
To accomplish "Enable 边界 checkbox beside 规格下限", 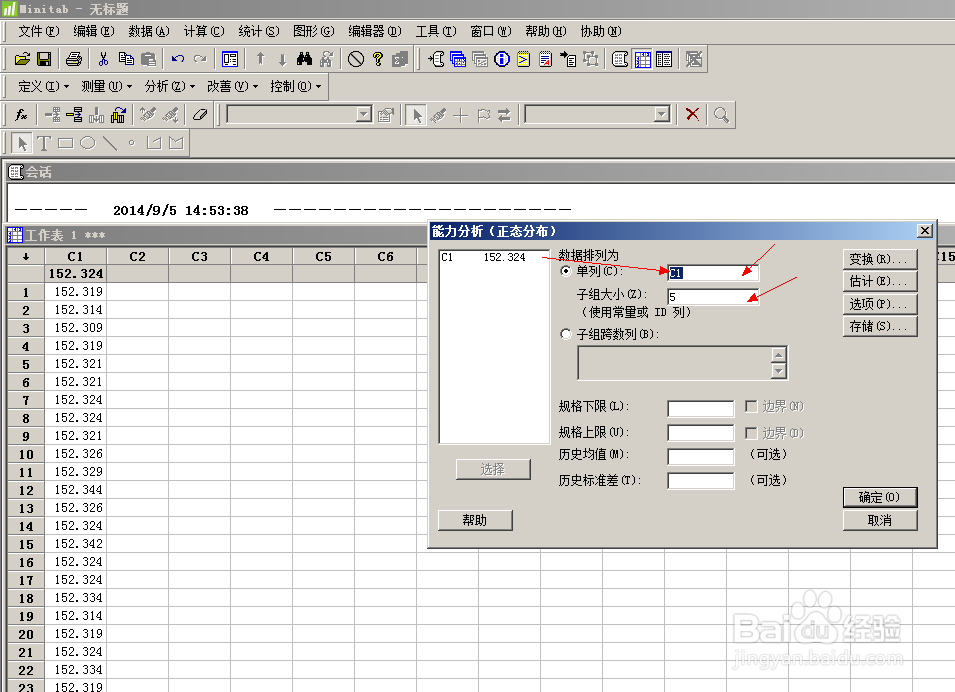I will point(752,407).
